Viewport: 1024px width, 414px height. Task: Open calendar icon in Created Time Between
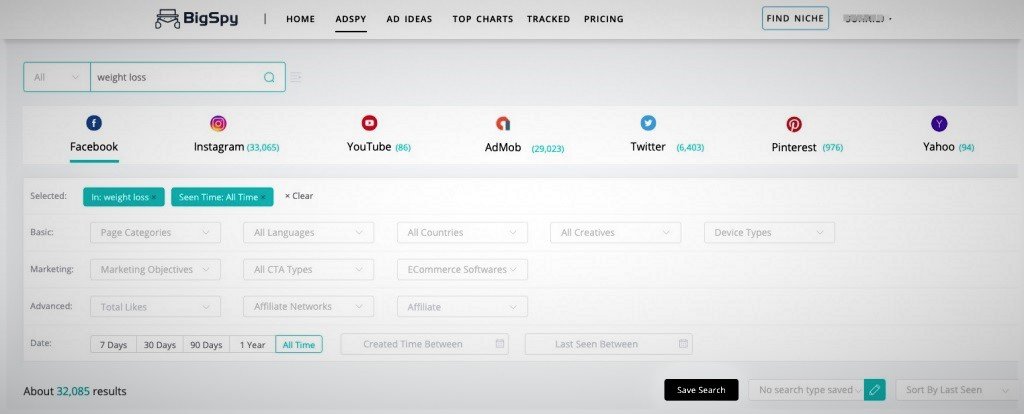[500, 343]
